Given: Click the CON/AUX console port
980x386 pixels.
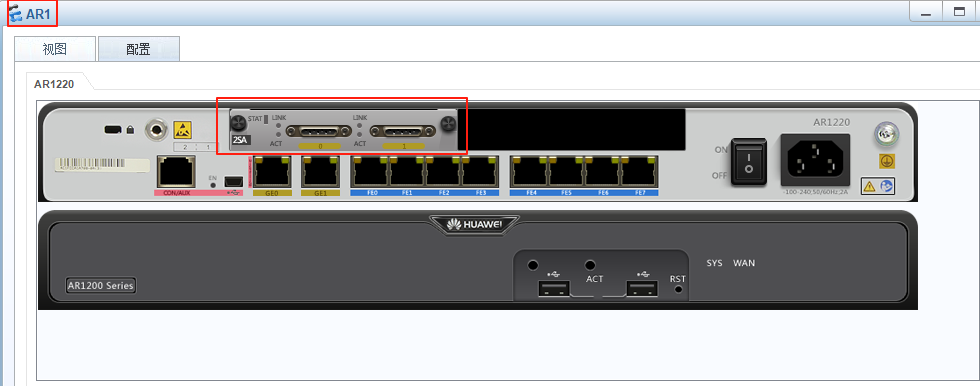Looking at the screenshot, I should [x=176, y=172].
